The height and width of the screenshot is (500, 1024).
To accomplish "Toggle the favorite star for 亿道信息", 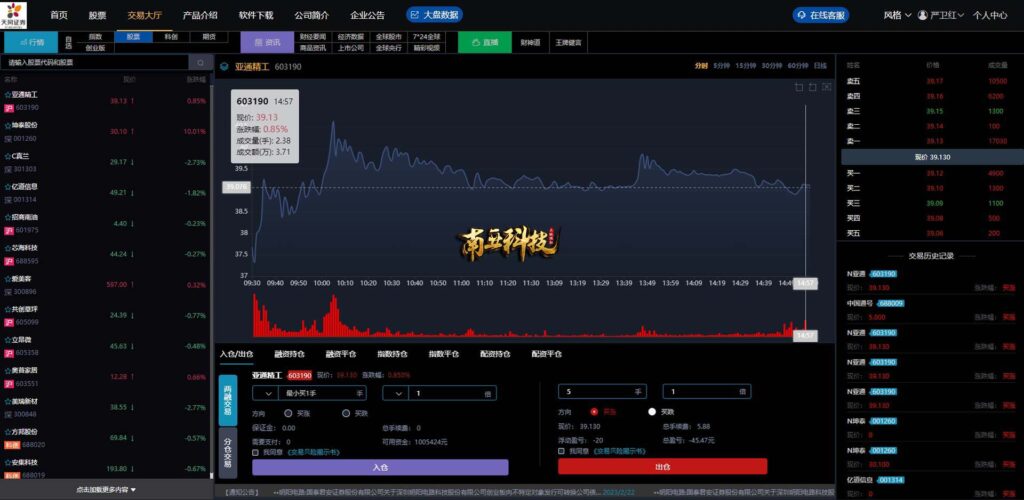I will point(8,187).
